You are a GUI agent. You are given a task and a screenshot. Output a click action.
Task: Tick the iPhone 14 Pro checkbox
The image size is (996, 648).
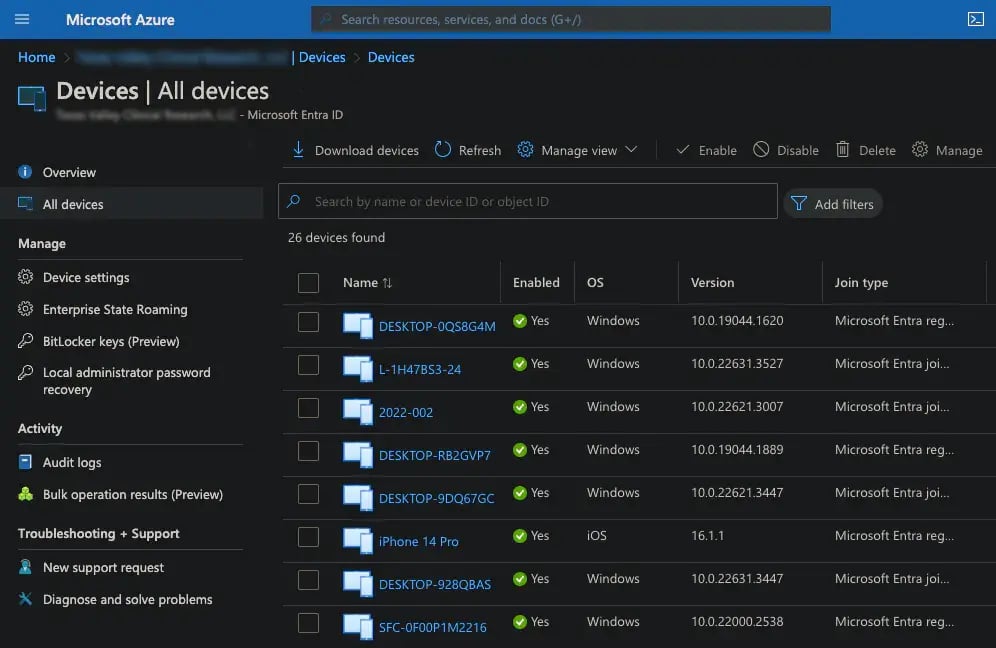(x=309, y=537)
